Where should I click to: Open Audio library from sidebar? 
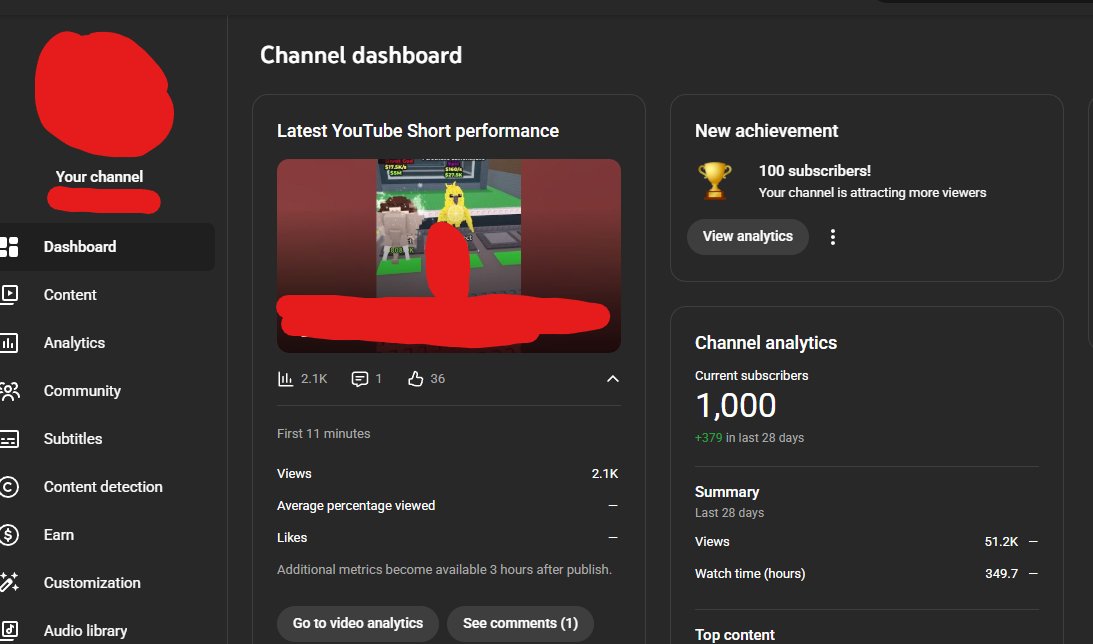[x=85, y=631]
